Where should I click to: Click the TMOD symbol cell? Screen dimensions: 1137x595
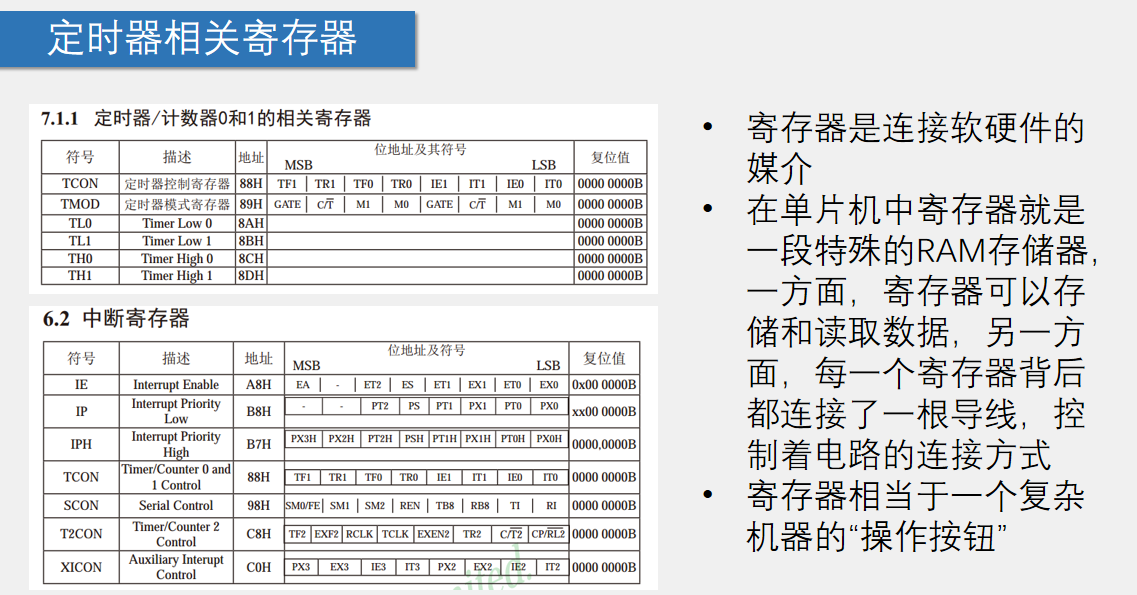click(80, 204)
